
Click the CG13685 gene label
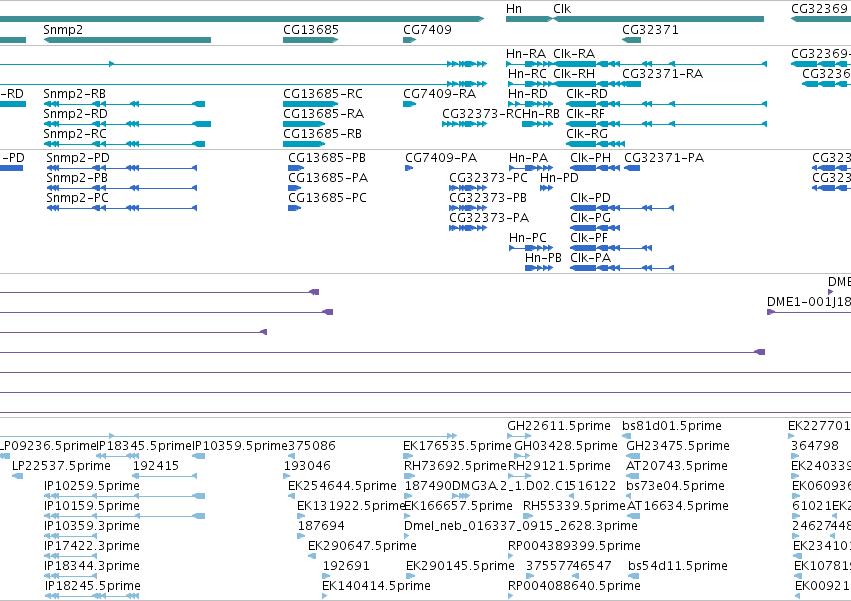point(311,29)
